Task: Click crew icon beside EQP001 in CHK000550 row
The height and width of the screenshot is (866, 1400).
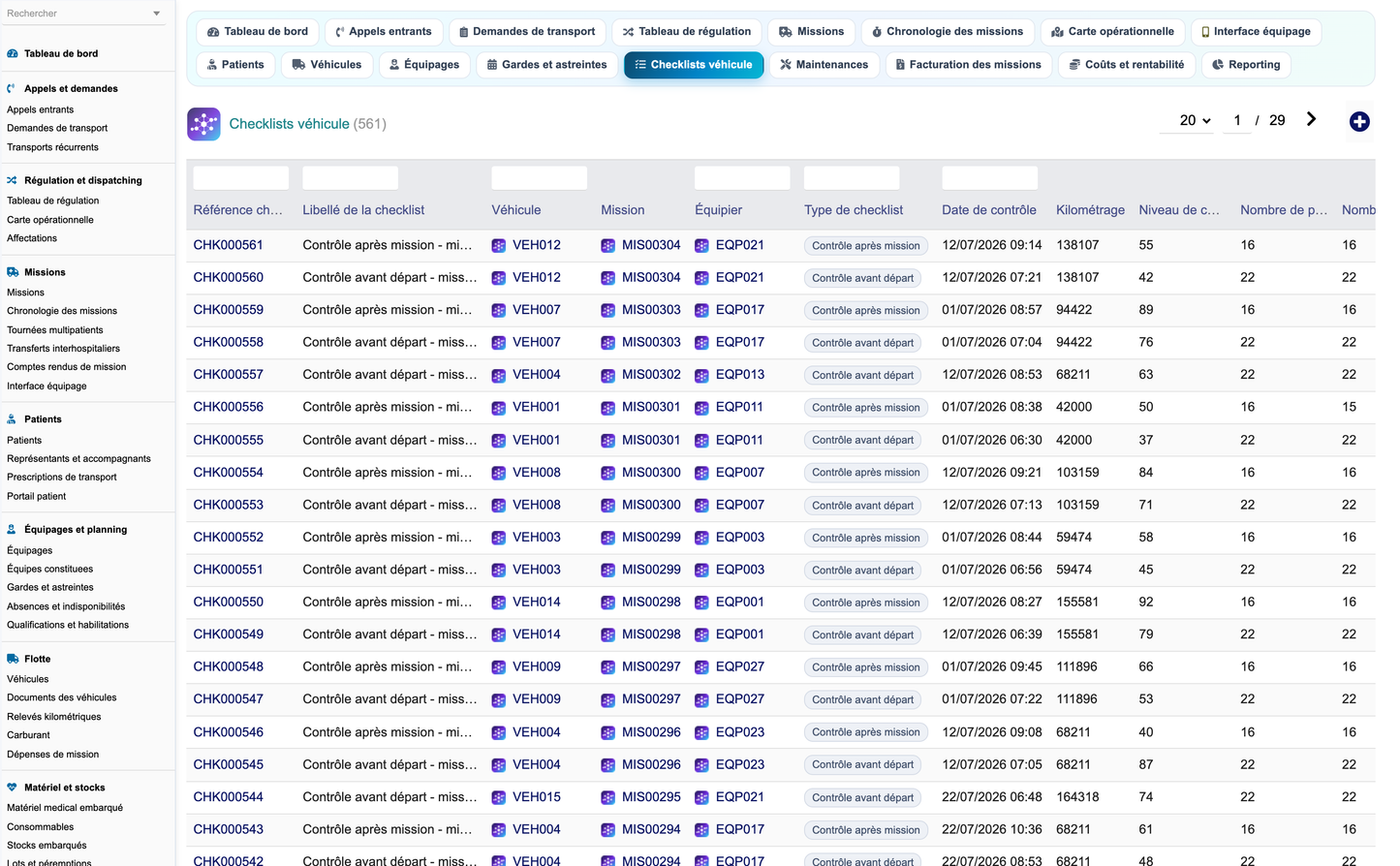Action: coord(701,603)
